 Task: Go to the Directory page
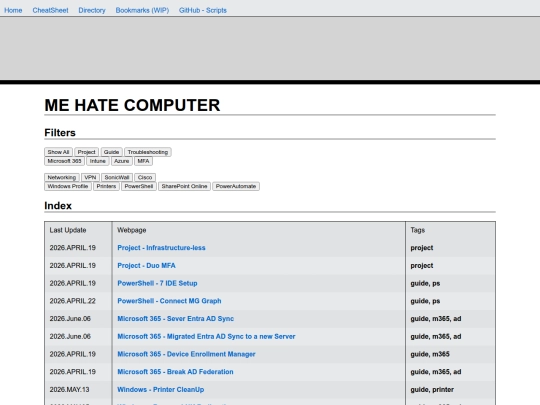pos(92,10)
